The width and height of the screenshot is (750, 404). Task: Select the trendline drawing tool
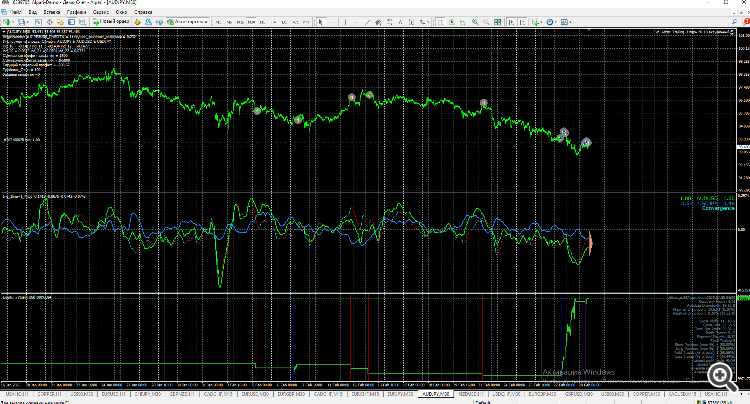coord(367,22)
